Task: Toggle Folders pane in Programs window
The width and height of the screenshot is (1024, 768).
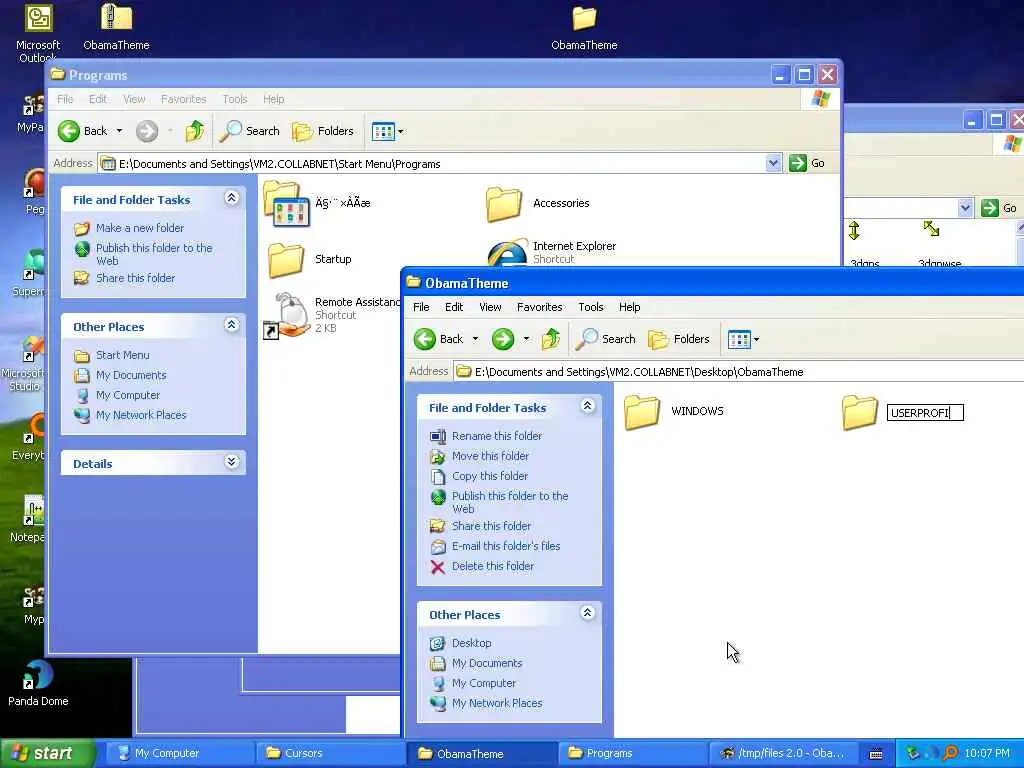Action: [323, 131]
